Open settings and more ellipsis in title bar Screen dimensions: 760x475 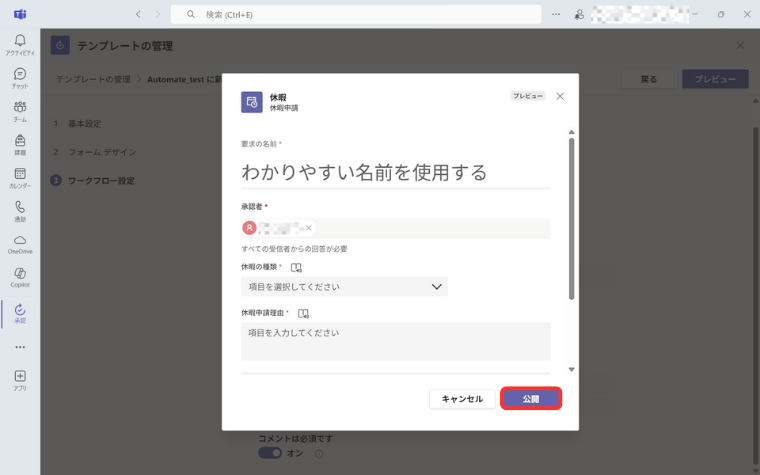556,15
